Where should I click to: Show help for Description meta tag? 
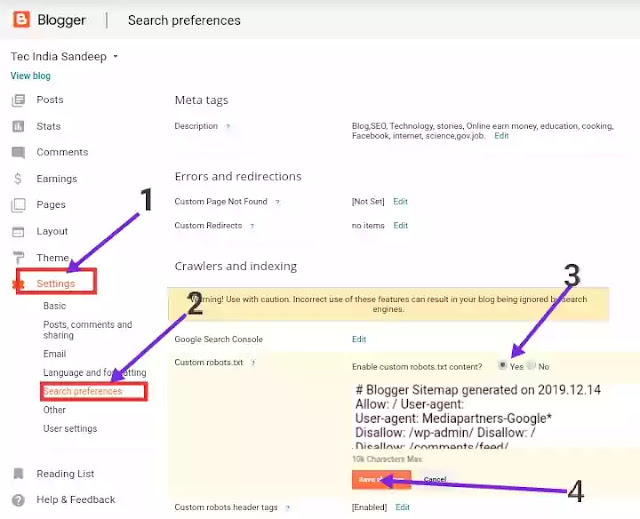[x=228, y=126]
